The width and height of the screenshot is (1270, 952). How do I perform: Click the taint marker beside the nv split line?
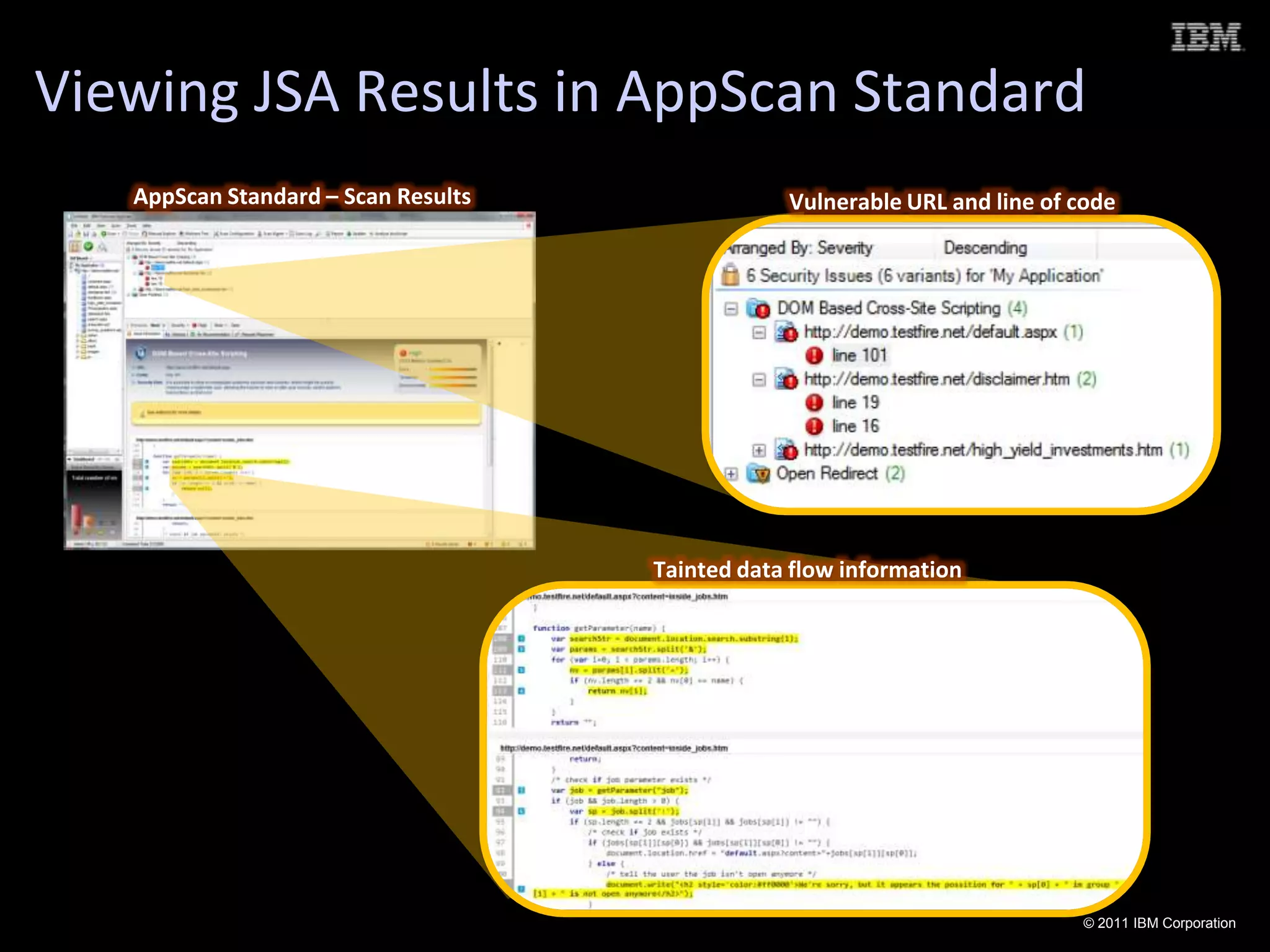[x=522, y=670]
